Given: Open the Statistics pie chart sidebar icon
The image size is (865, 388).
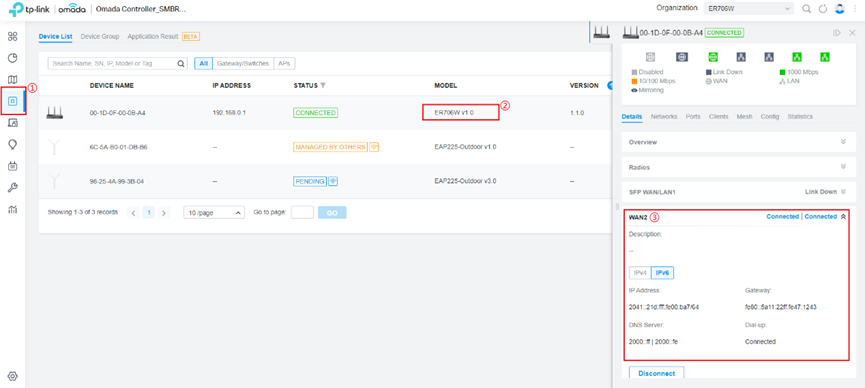Looking at the screenshot, I should coord(13,58).
